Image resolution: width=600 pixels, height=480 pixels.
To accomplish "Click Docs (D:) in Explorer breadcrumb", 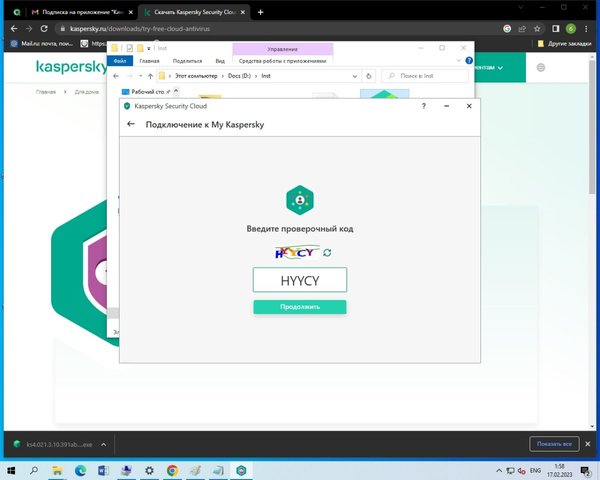I will pos(239,76).
